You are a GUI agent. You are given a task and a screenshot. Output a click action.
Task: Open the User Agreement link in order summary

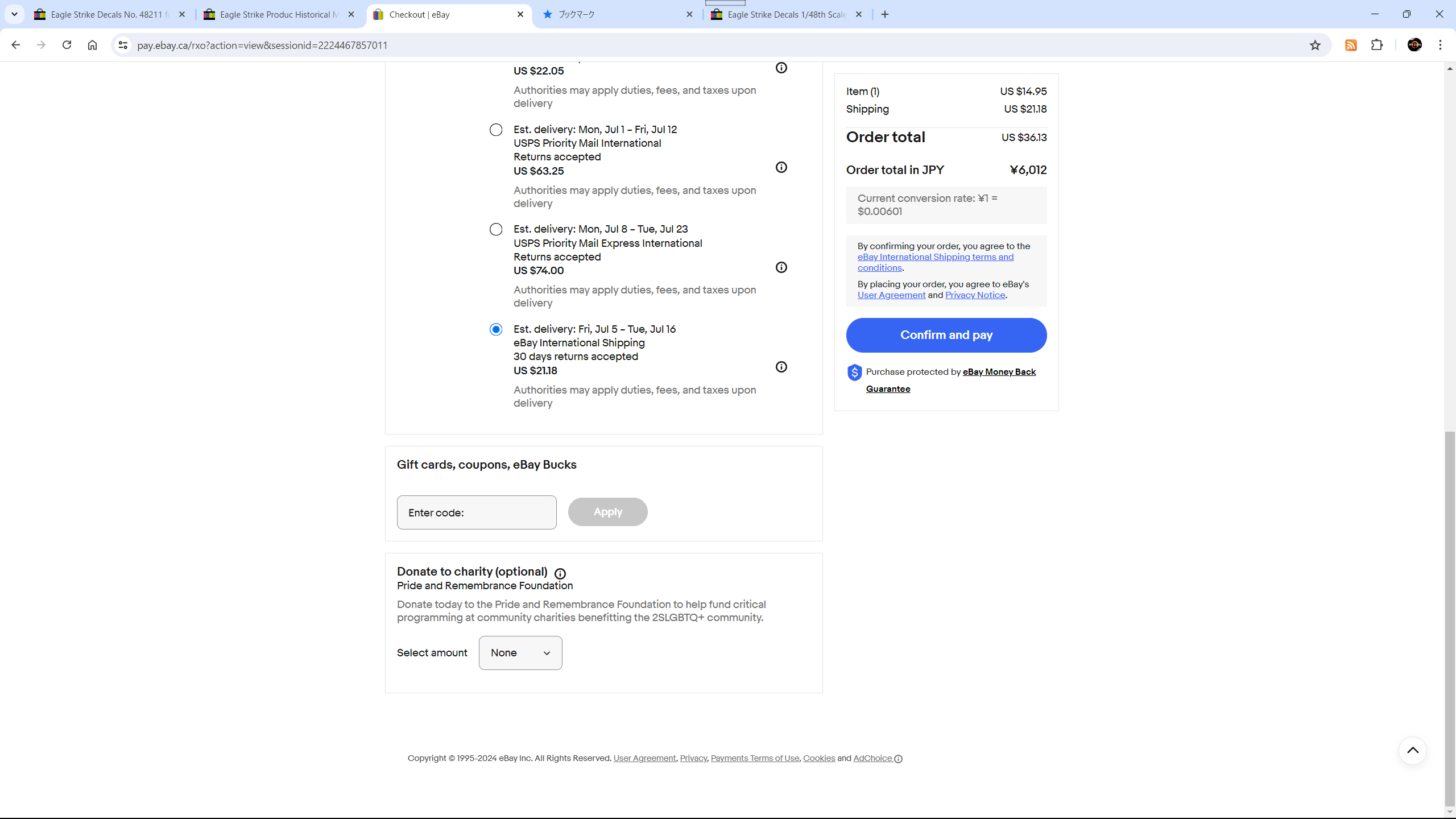(x=891, y=295)
